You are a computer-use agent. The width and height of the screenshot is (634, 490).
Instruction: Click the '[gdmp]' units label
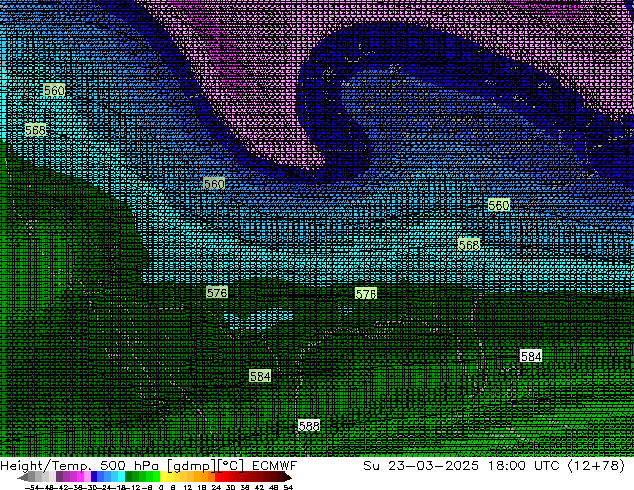pos(191,466)
